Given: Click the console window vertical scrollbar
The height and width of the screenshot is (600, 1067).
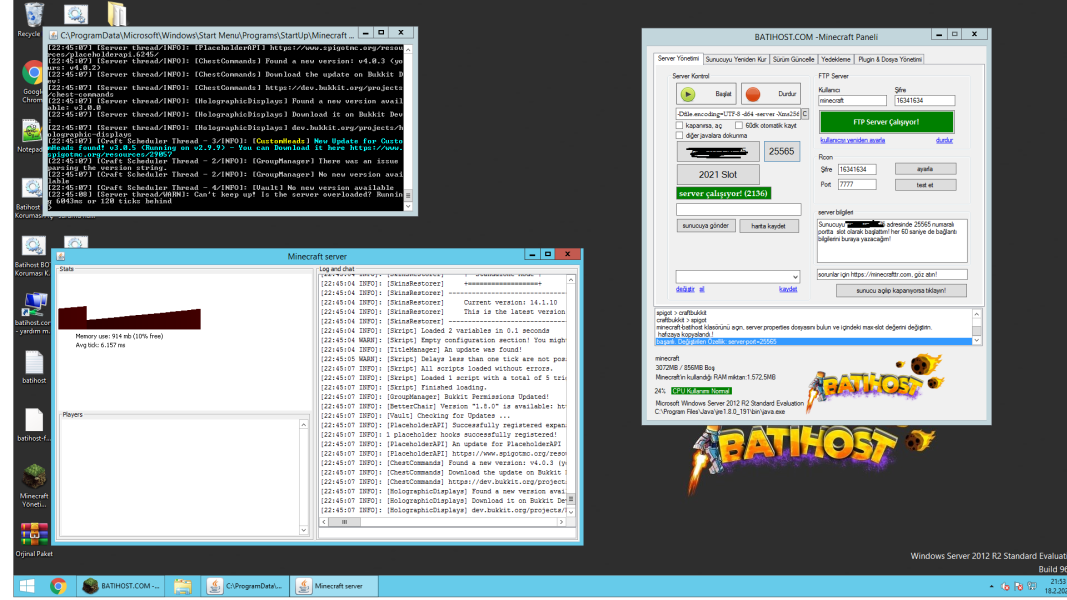Looking at the screenshot, I should (x=408, y=128).
